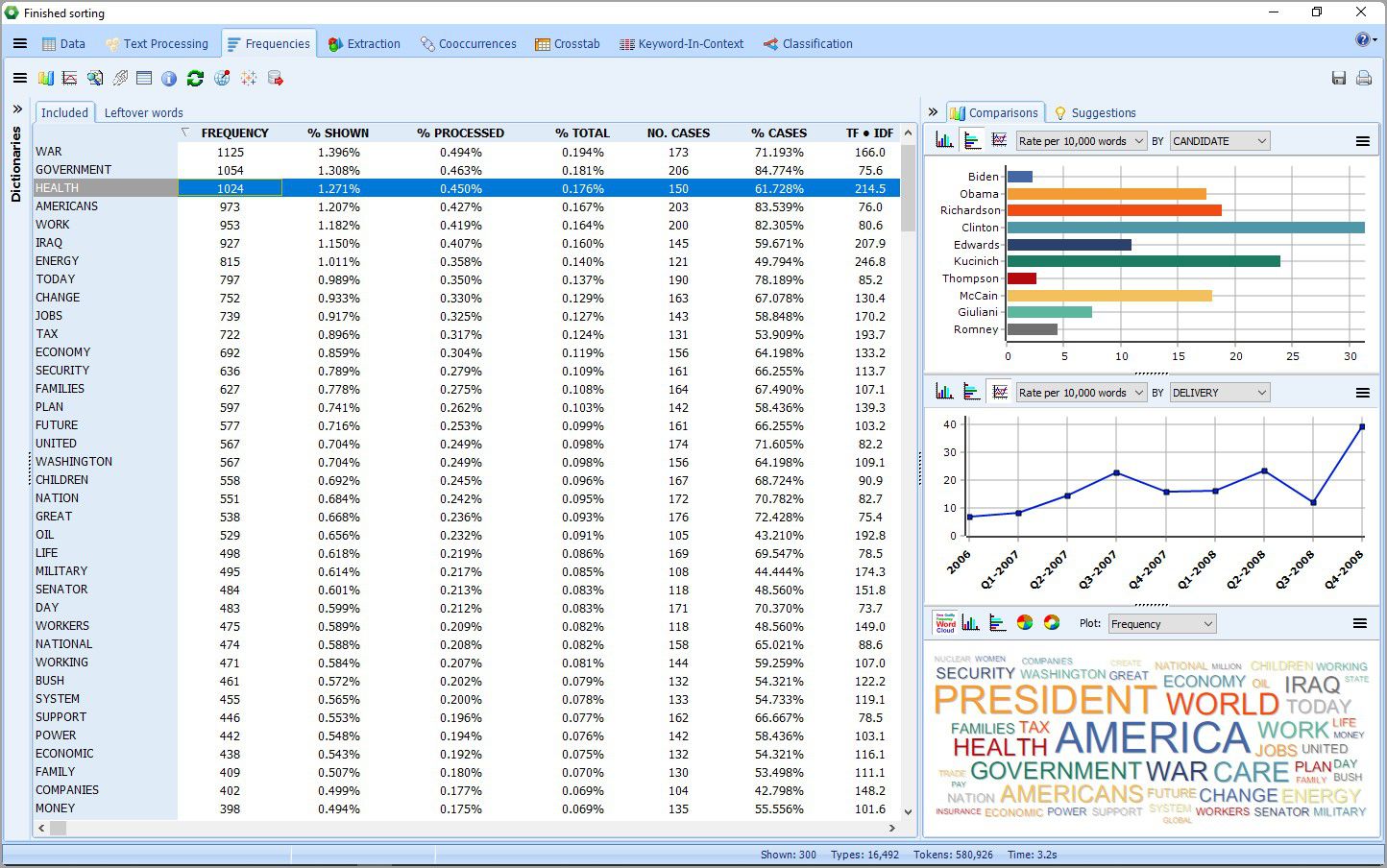The height and width of the screenshot is (868, 1387).
Task: Open the CANDIDATE dropdown
Action: coord(1220,141)
